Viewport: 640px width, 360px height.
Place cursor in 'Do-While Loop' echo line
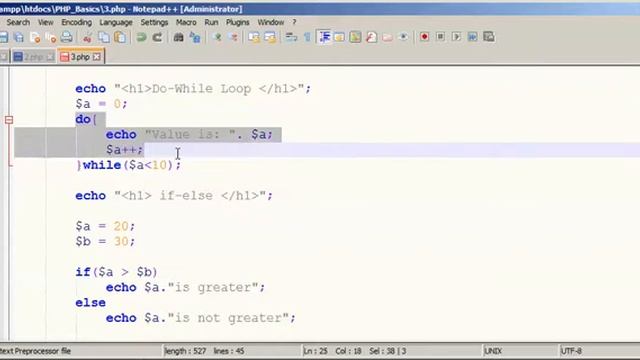click(193, 89)
